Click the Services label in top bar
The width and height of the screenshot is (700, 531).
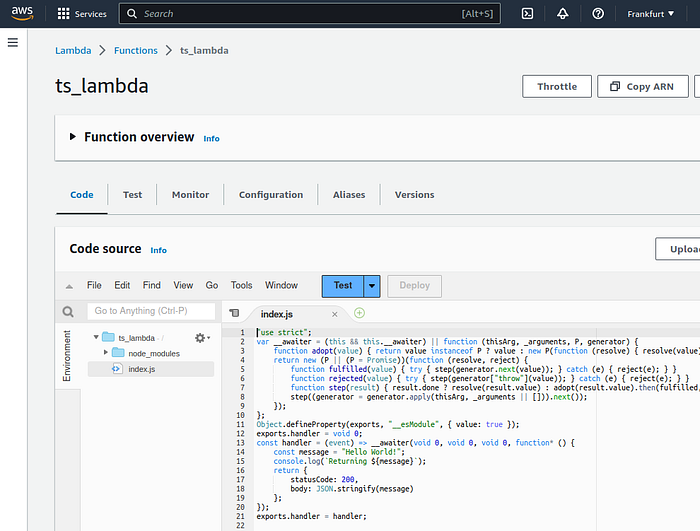[x=91, y=14]
